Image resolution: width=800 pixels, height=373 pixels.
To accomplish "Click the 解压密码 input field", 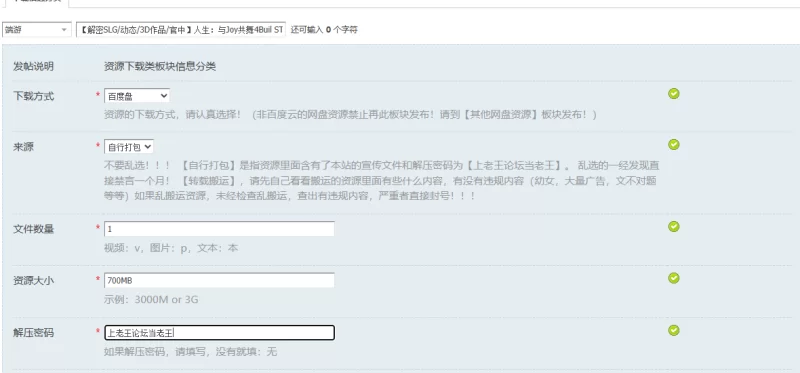I will [x=219, y=333].
